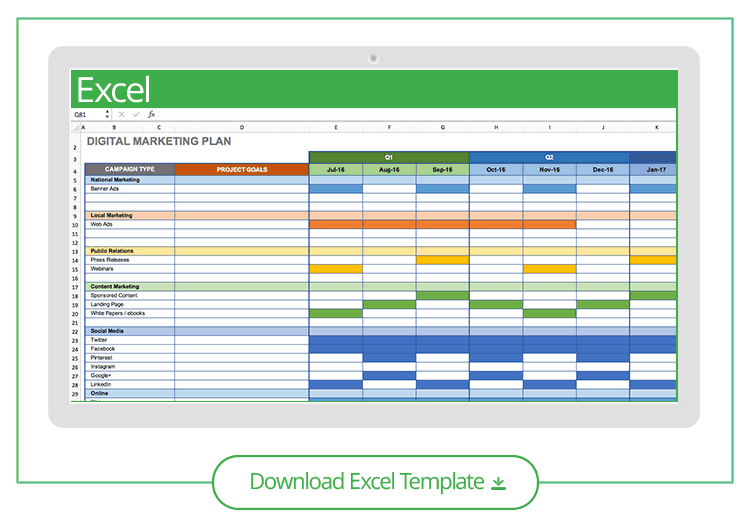This screenshot has height=528, width=746.
Task: Click the webcam dot on the monitor bezel
Action: tap(373, 58)
